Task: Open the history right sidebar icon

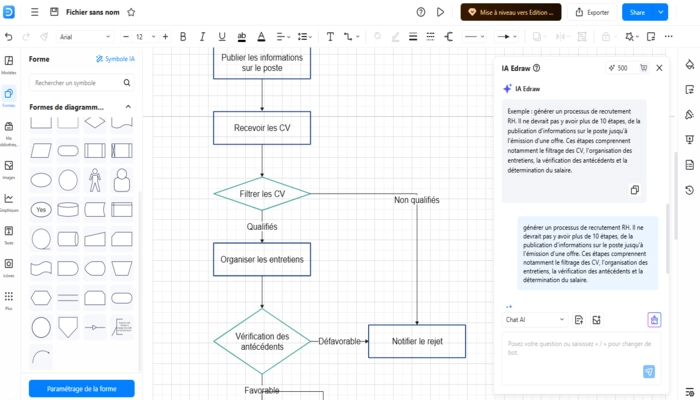Action: click(x=689, y=191)
